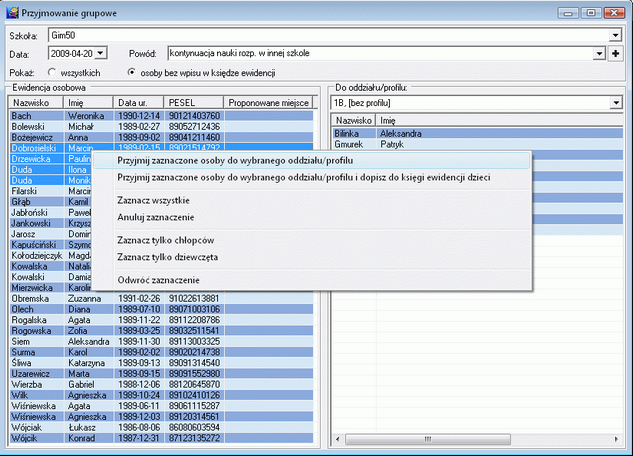Select the row 'Jarosz'
The image size is (633, 456).
click(x=51, y=234)
